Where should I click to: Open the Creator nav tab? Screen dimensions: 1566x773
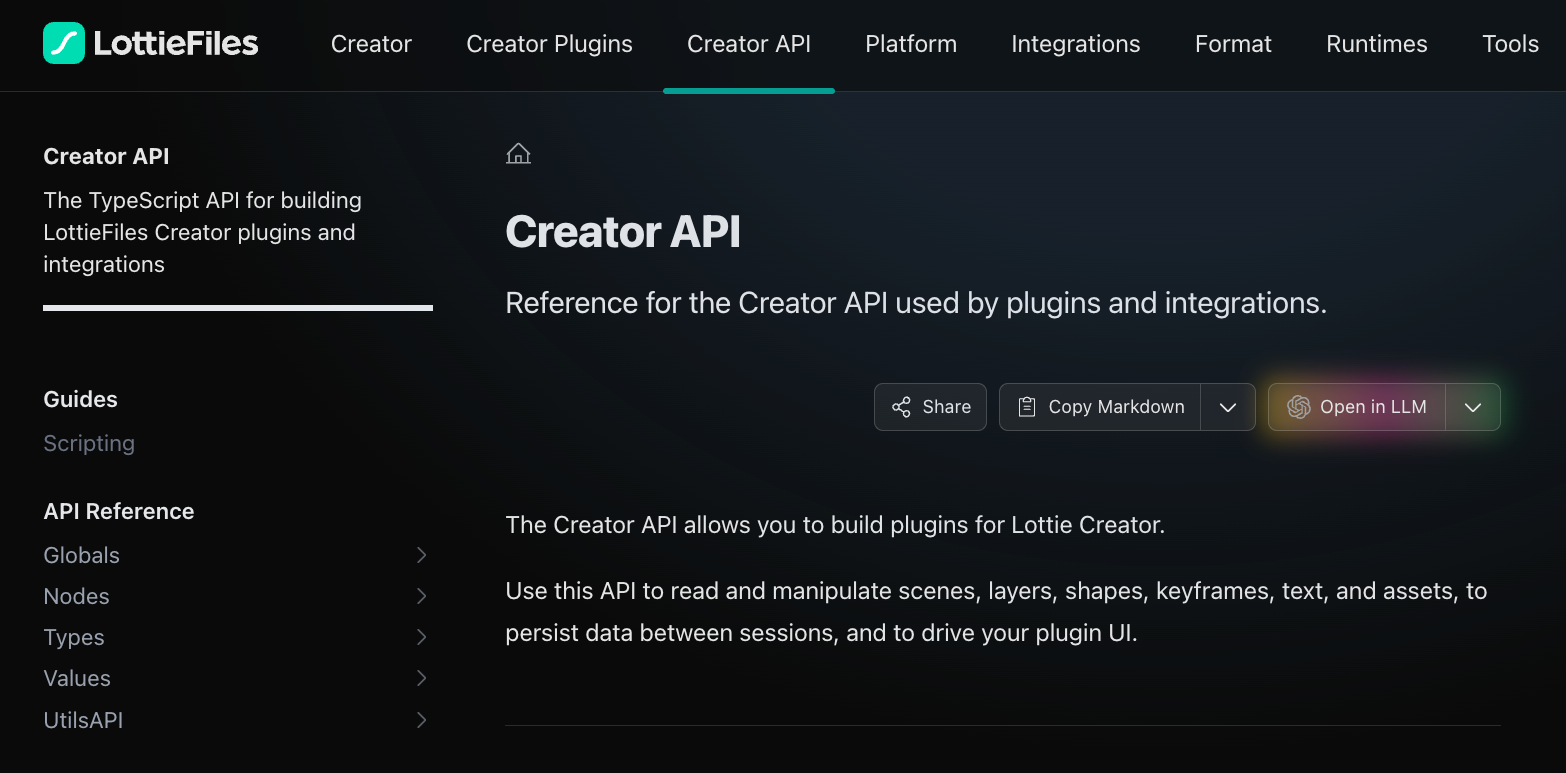click(371, 44)
